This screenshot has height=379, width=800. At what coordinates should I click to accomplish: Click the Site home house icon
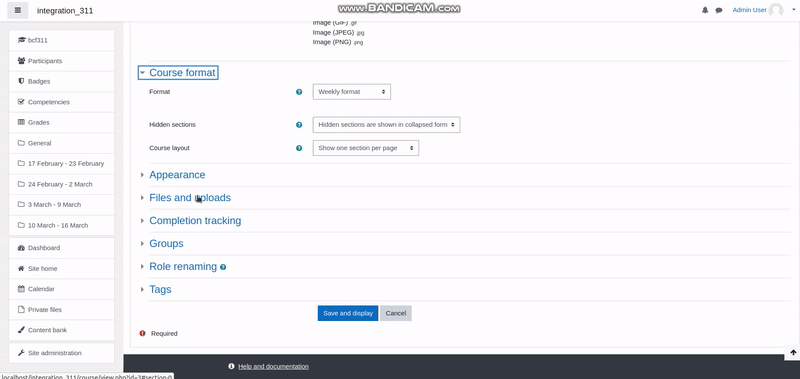click(21, 268)
